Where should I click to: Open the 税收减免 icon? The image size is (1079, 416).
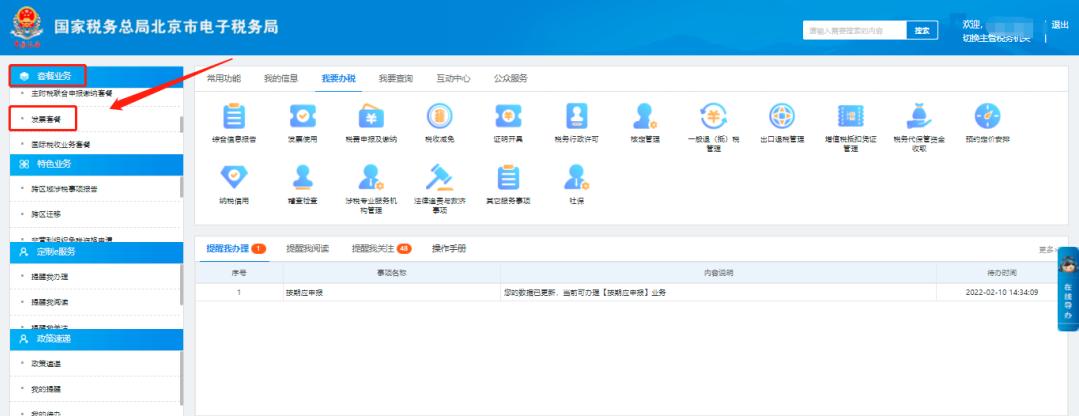pos(439,116)
